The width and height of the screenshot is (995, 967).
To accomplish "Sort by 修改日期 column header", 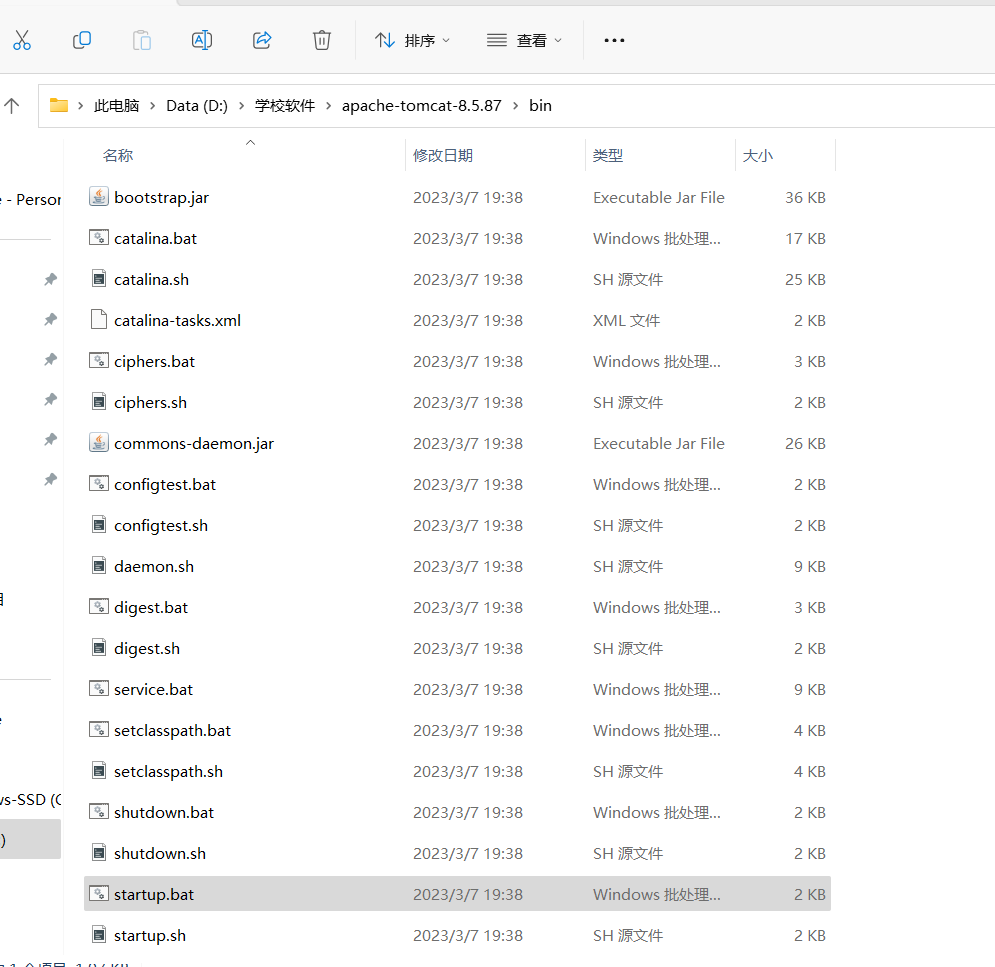I will (443, 155).
